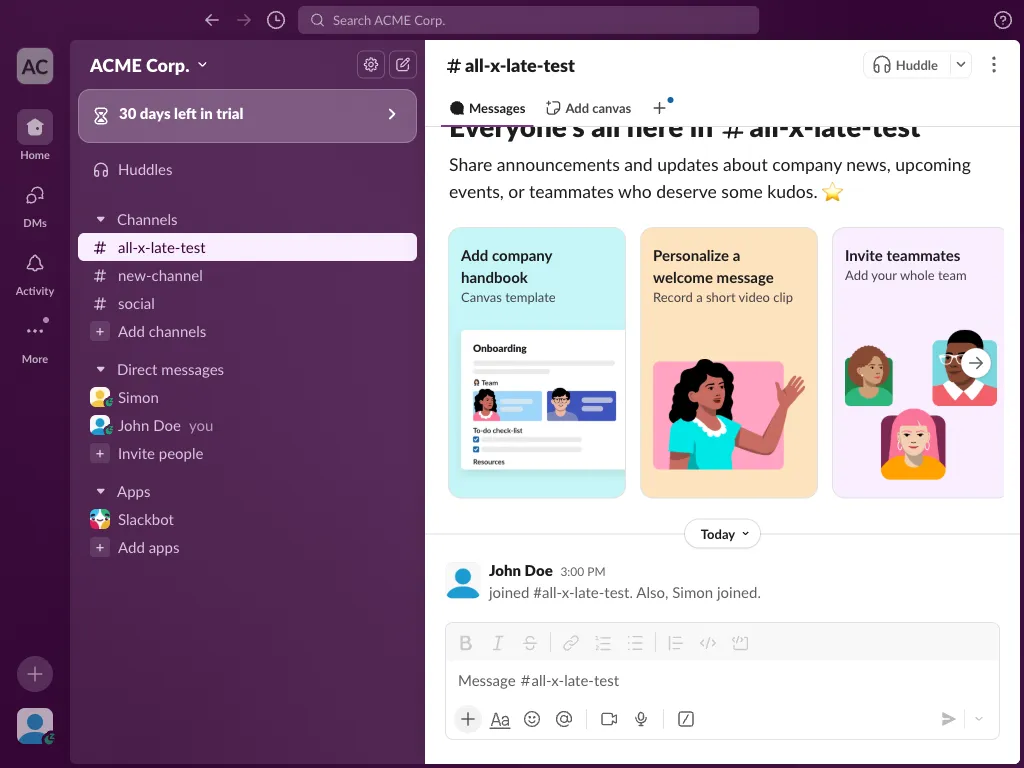Collapse the Direct messages section
Viewport: 1024px width, 768px height.
(x=101, y=370)
